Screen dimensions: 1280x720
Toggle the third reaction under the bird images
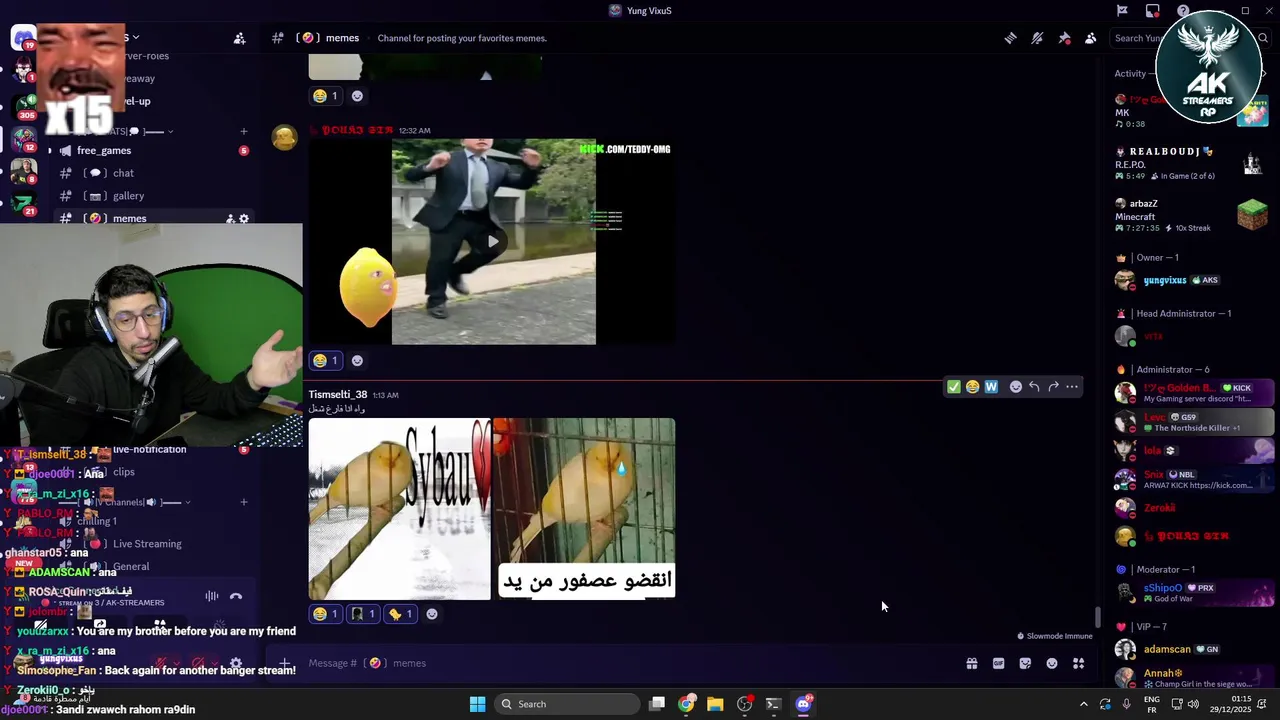[401, 614]
